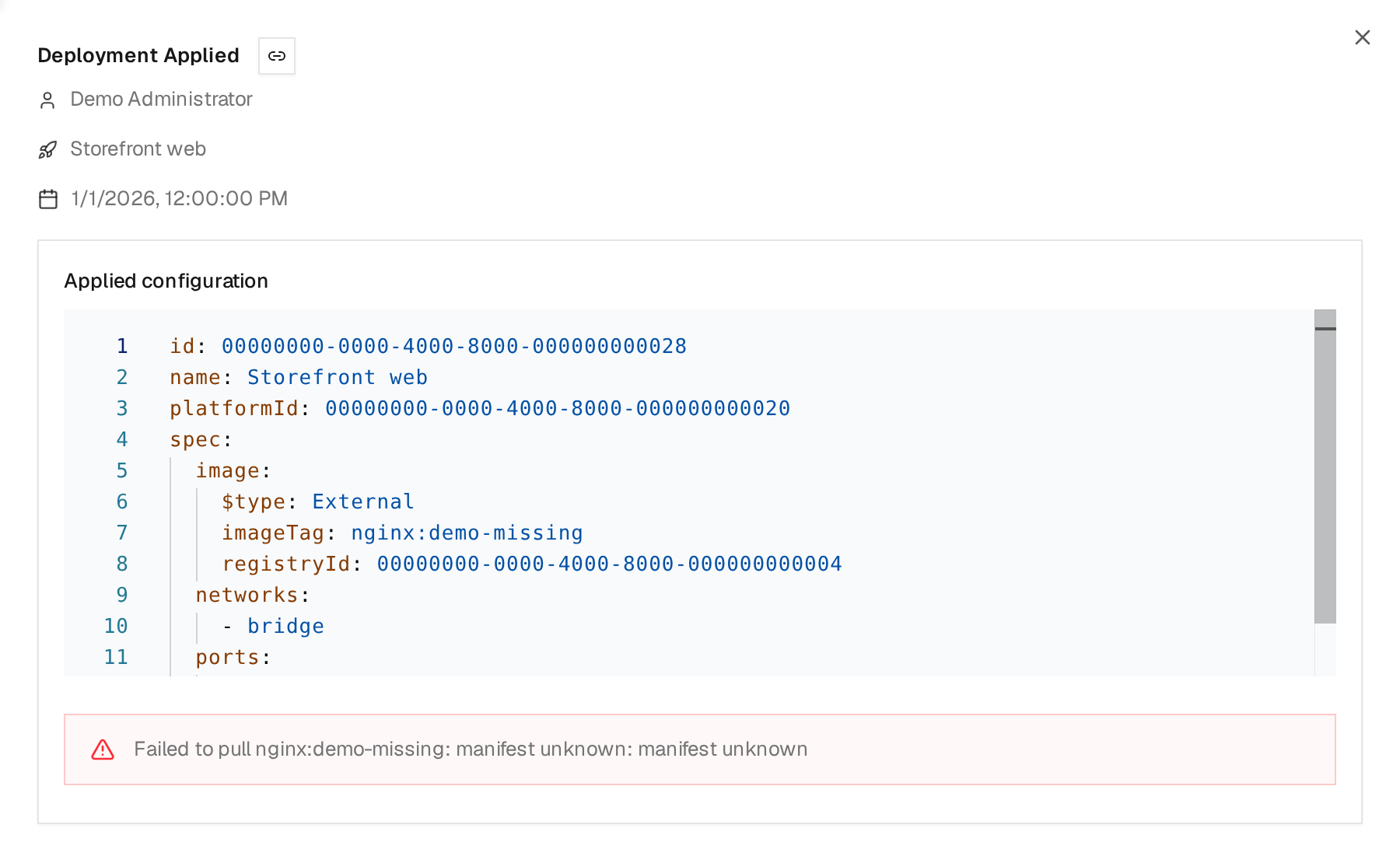Close the Deployment Applied dialog

(1362, 37)
